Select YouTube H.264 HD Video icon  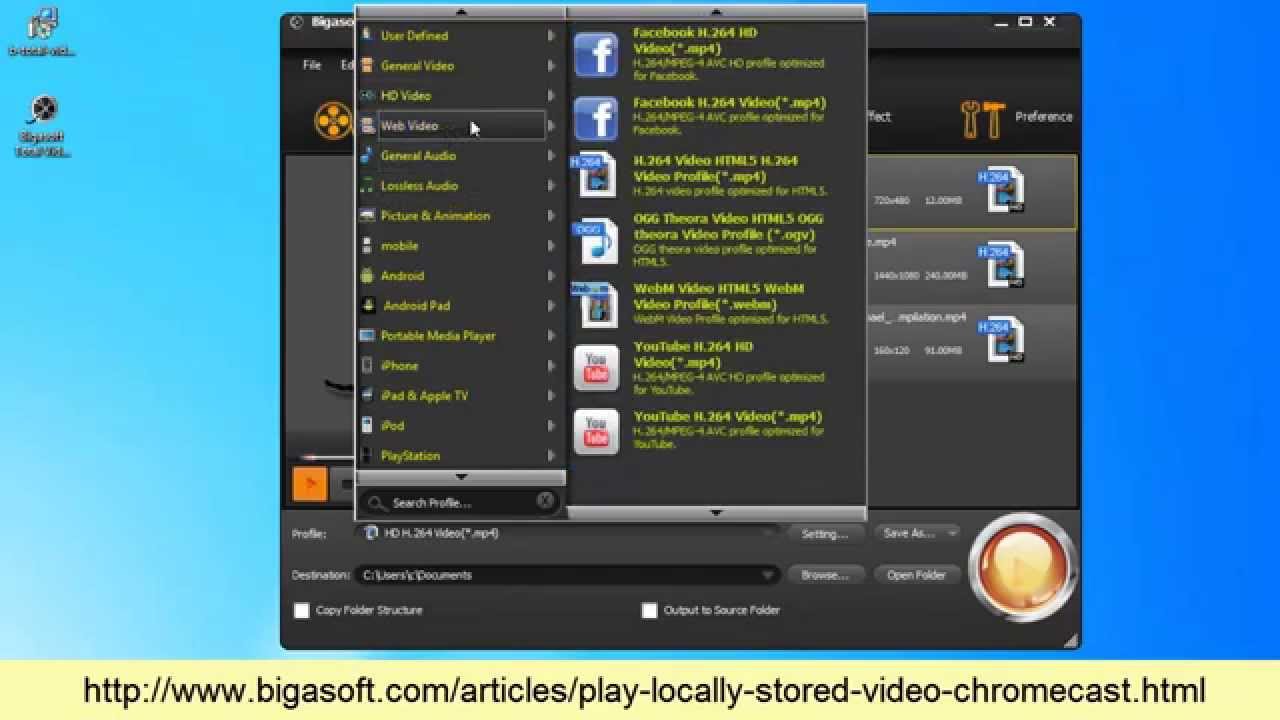point(596,368)
